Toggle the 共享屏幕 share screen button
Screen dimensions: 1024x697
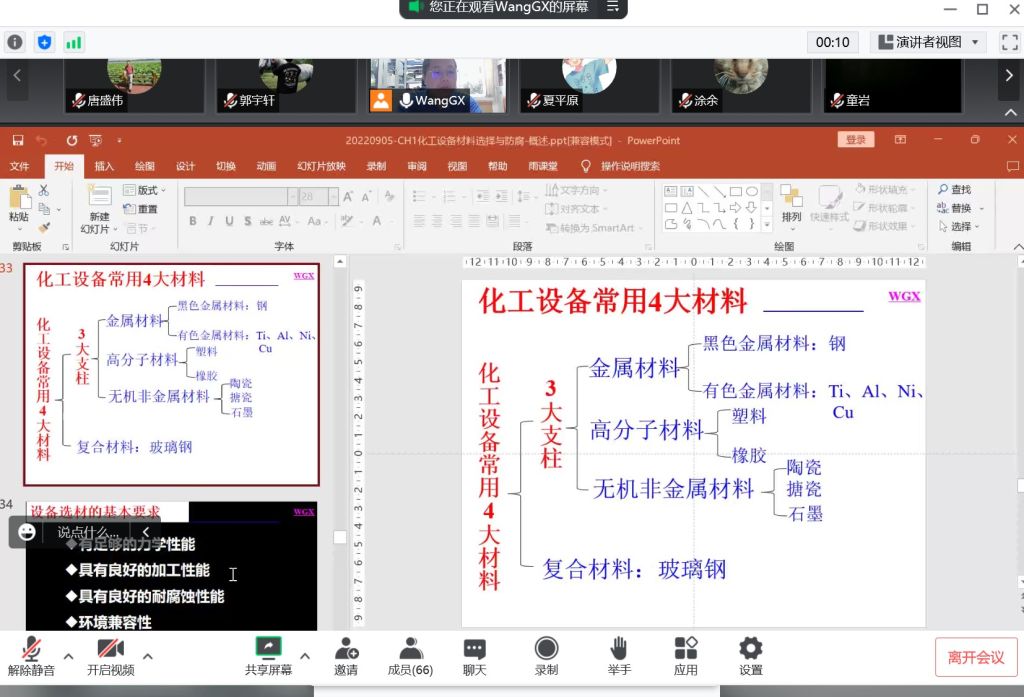[x=268, y=656]
